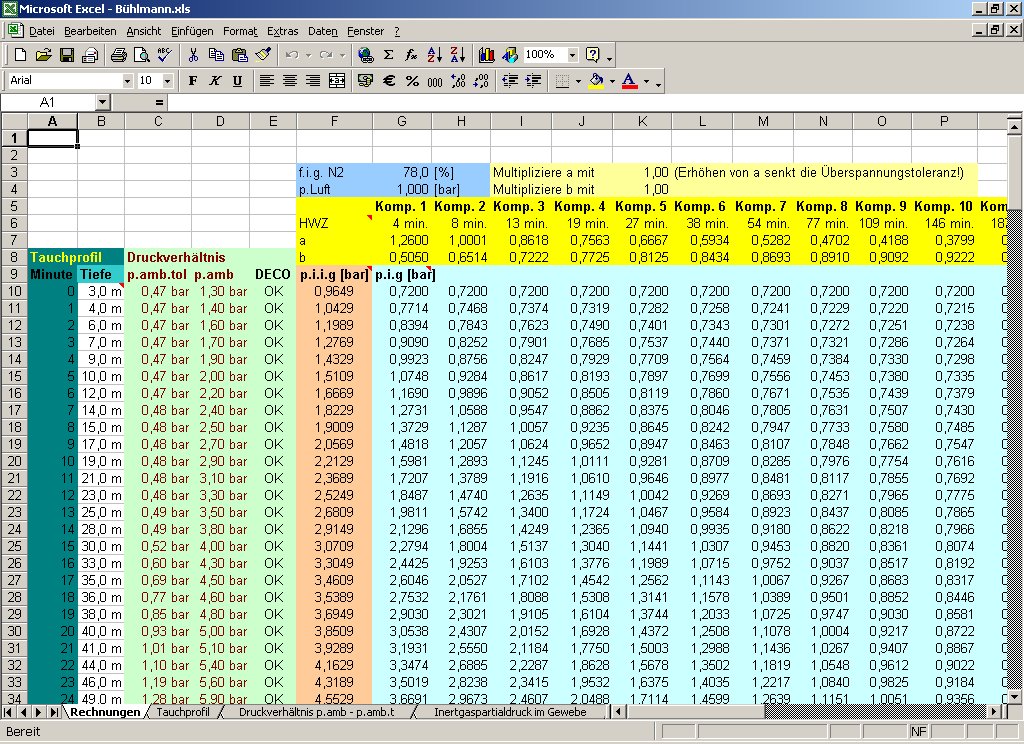This screenshot has height=744, width=1024.
Task: Click the horizontal scrollbar right arrow
Action: tap(995, 712)
